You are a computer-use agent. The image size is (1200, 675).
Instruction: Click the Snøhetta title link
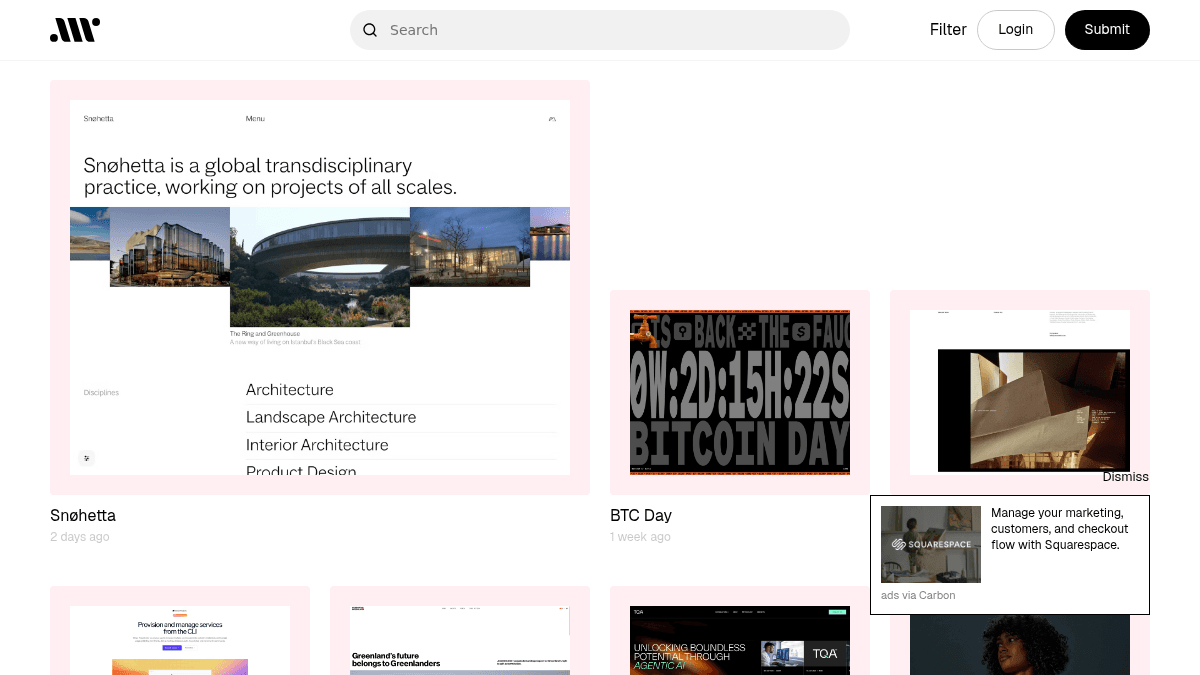click(83, 516)
